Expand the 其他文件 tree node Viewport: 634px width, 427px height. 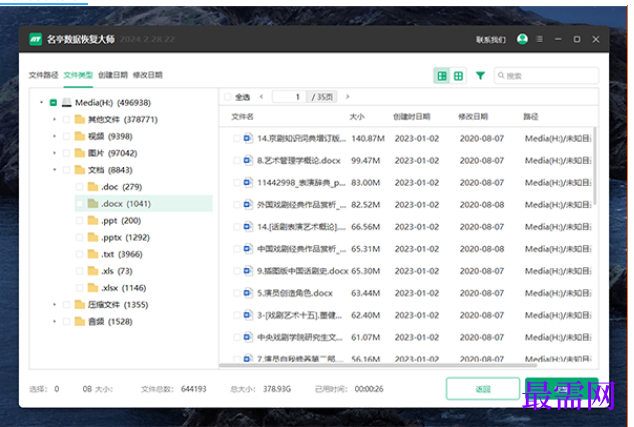54,119
